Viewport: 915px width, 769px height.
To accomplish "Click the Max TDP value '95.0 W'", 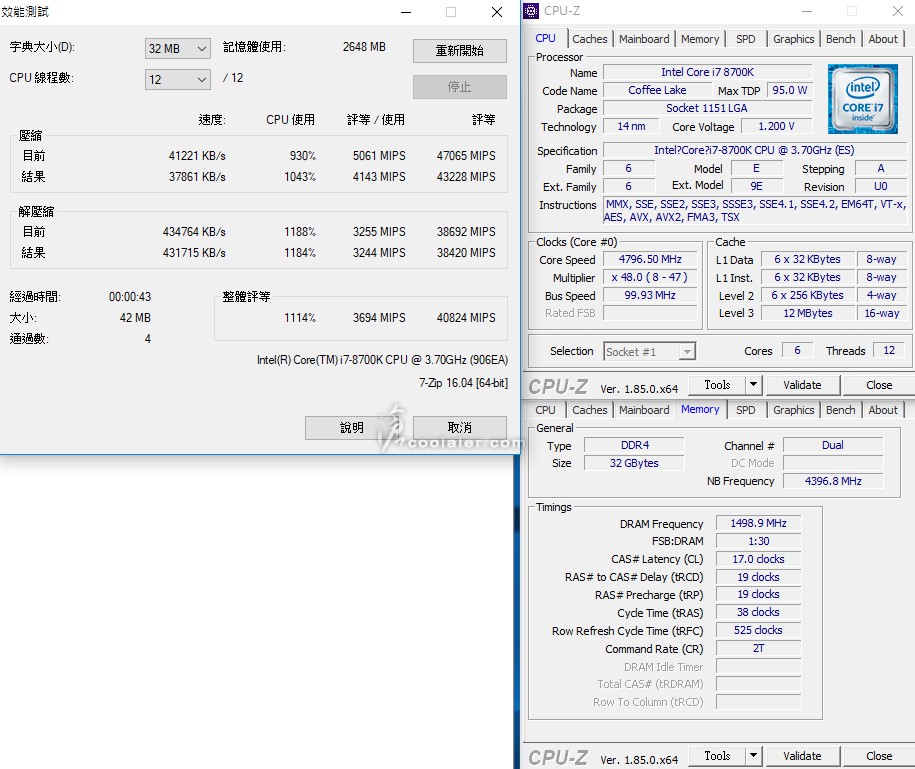I will [x=790, y=90].
